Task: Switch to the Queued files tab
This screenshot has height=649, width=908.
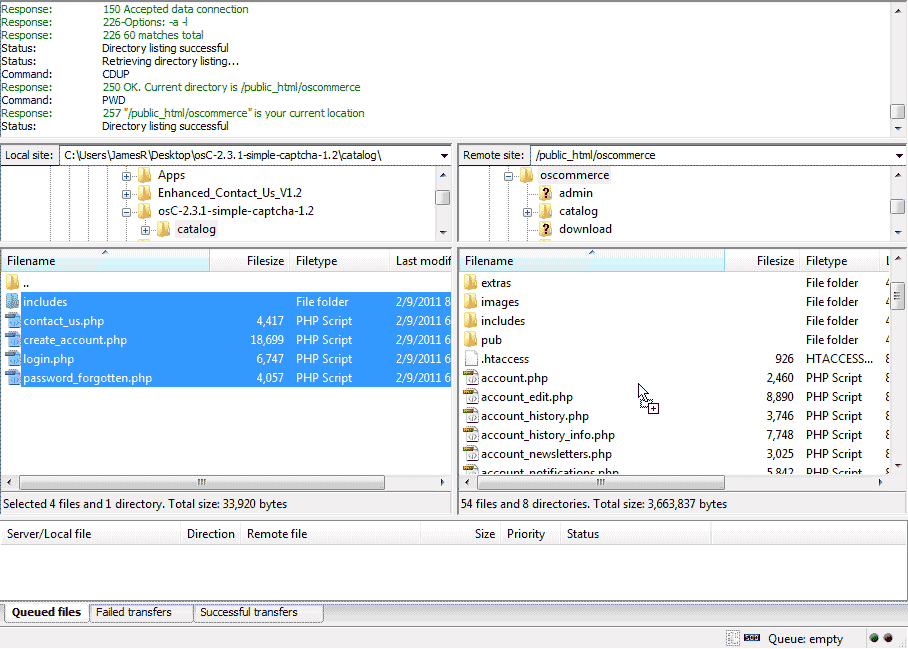Action: (46, 612)
